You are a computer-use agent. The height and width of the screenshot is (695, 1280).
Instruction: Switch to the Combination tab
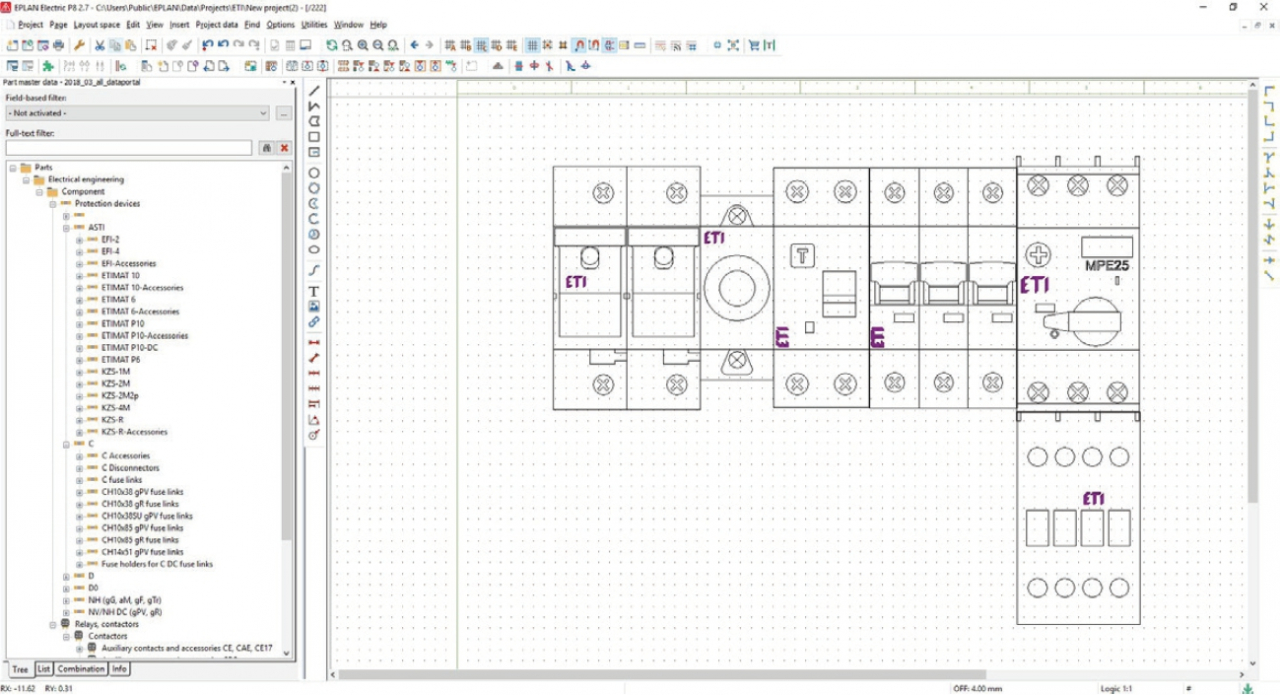coord(81,669)
